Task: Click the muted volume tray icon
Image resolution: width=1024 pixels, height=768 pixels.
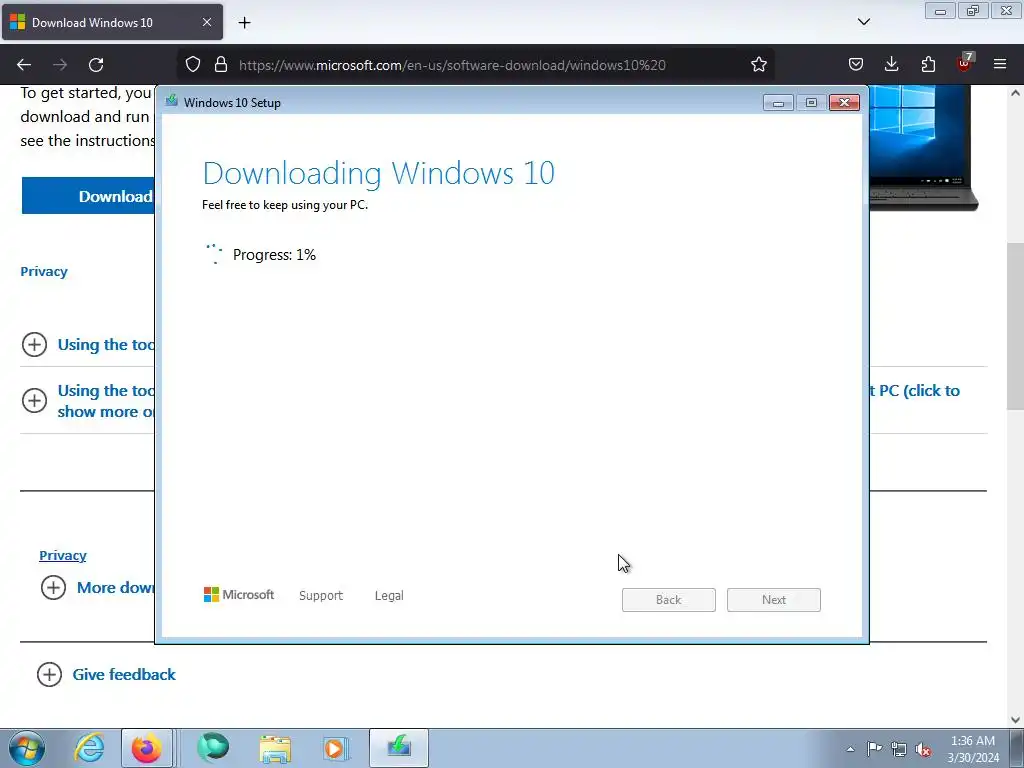Action: pos(923,749)
